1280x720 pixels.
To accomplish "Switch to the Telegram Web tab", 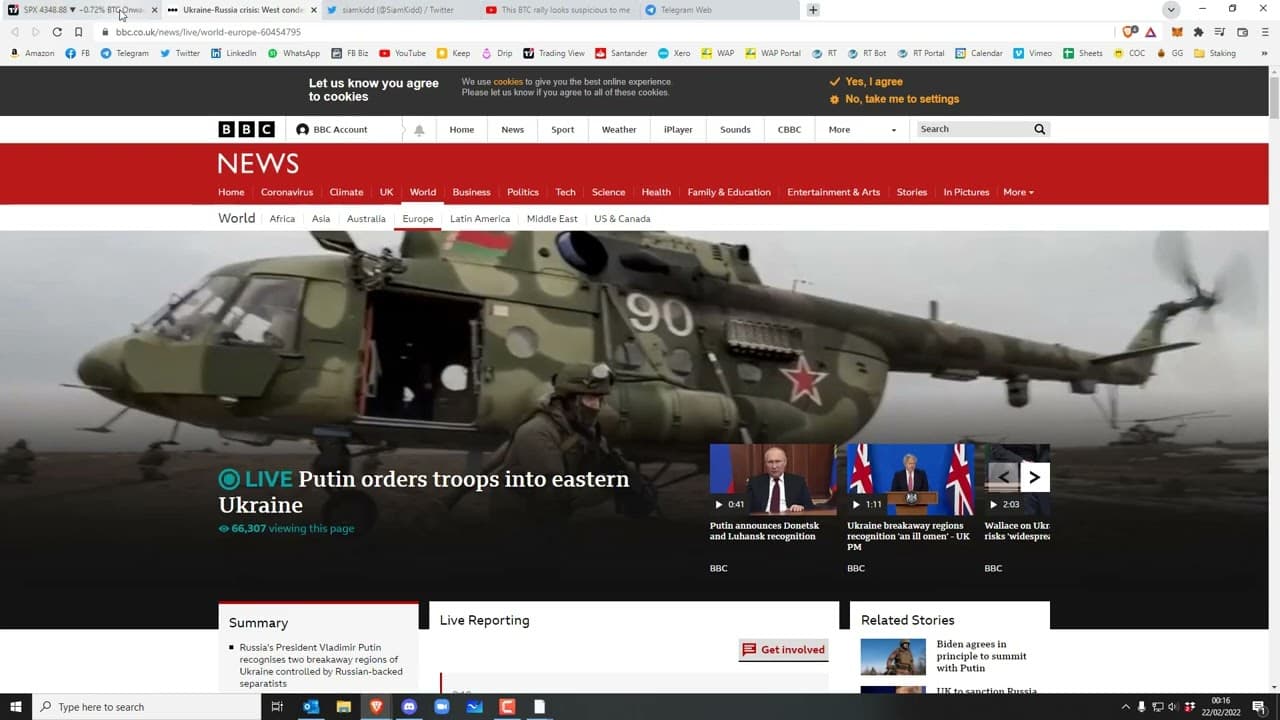I will pyautogui.click(x=718, y=10).
